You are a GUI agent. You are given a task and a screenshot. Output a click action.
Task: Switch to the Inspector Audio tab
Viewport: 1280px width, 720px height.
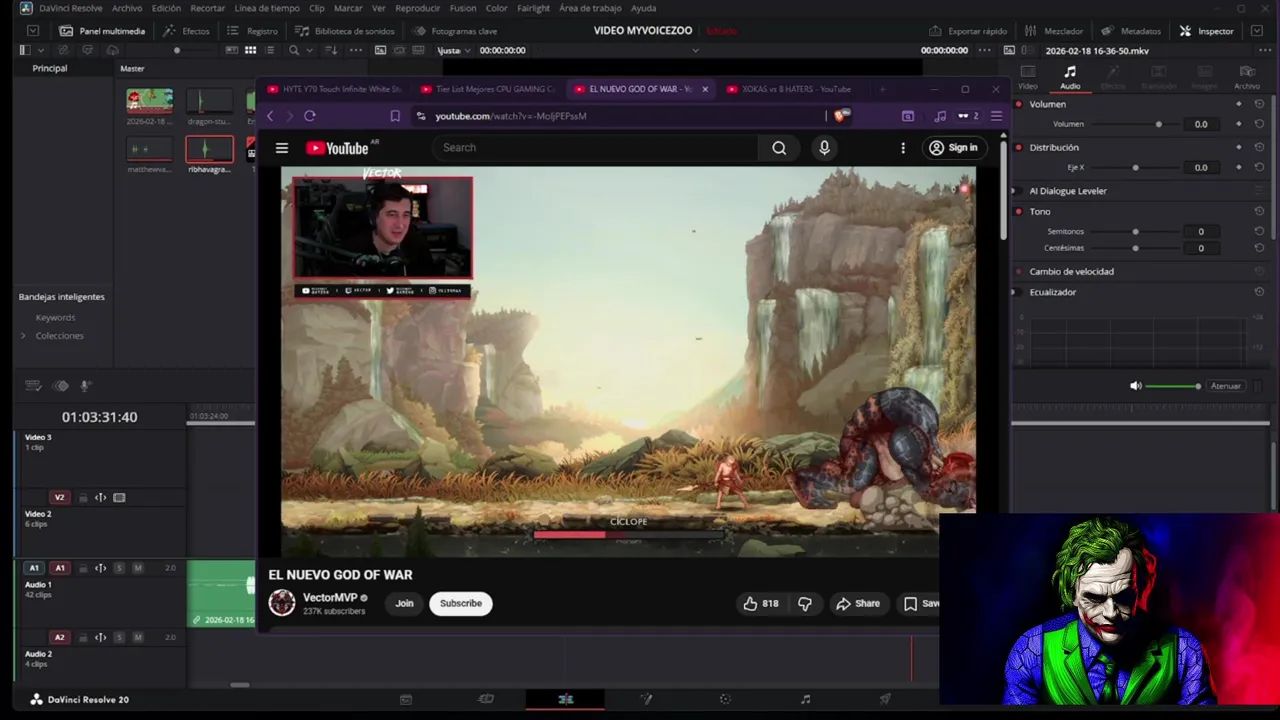[1070, 77]
